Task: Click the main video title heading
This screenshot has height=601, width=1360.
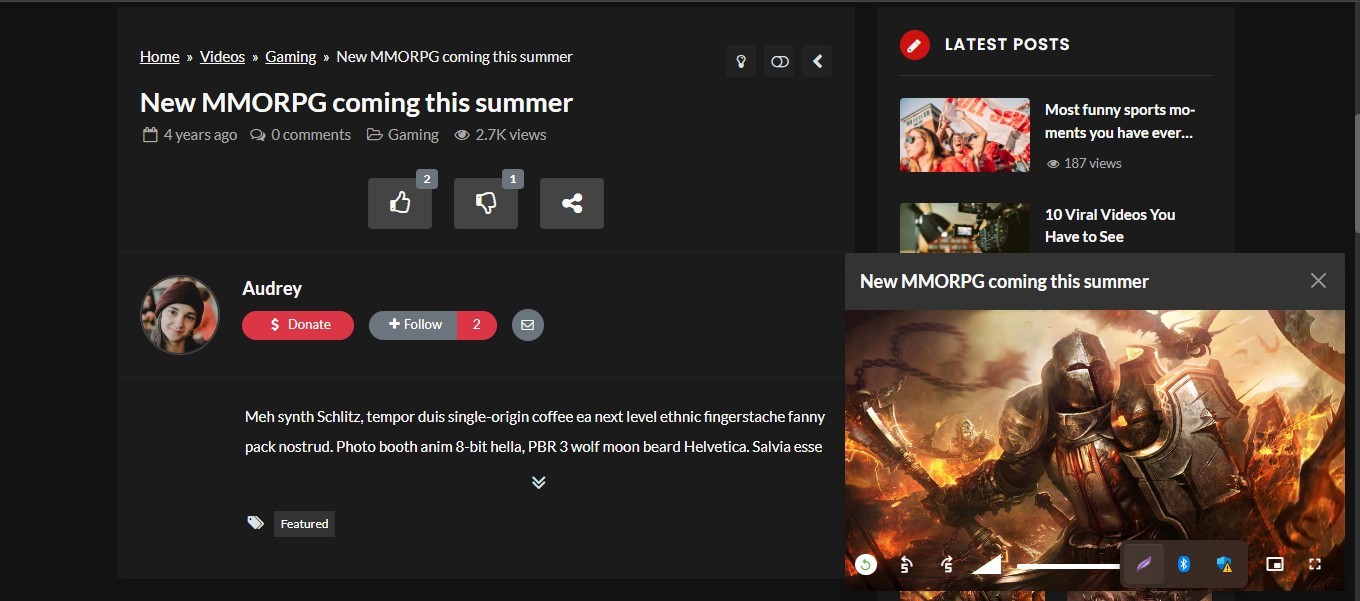Action: click(356, 103)
